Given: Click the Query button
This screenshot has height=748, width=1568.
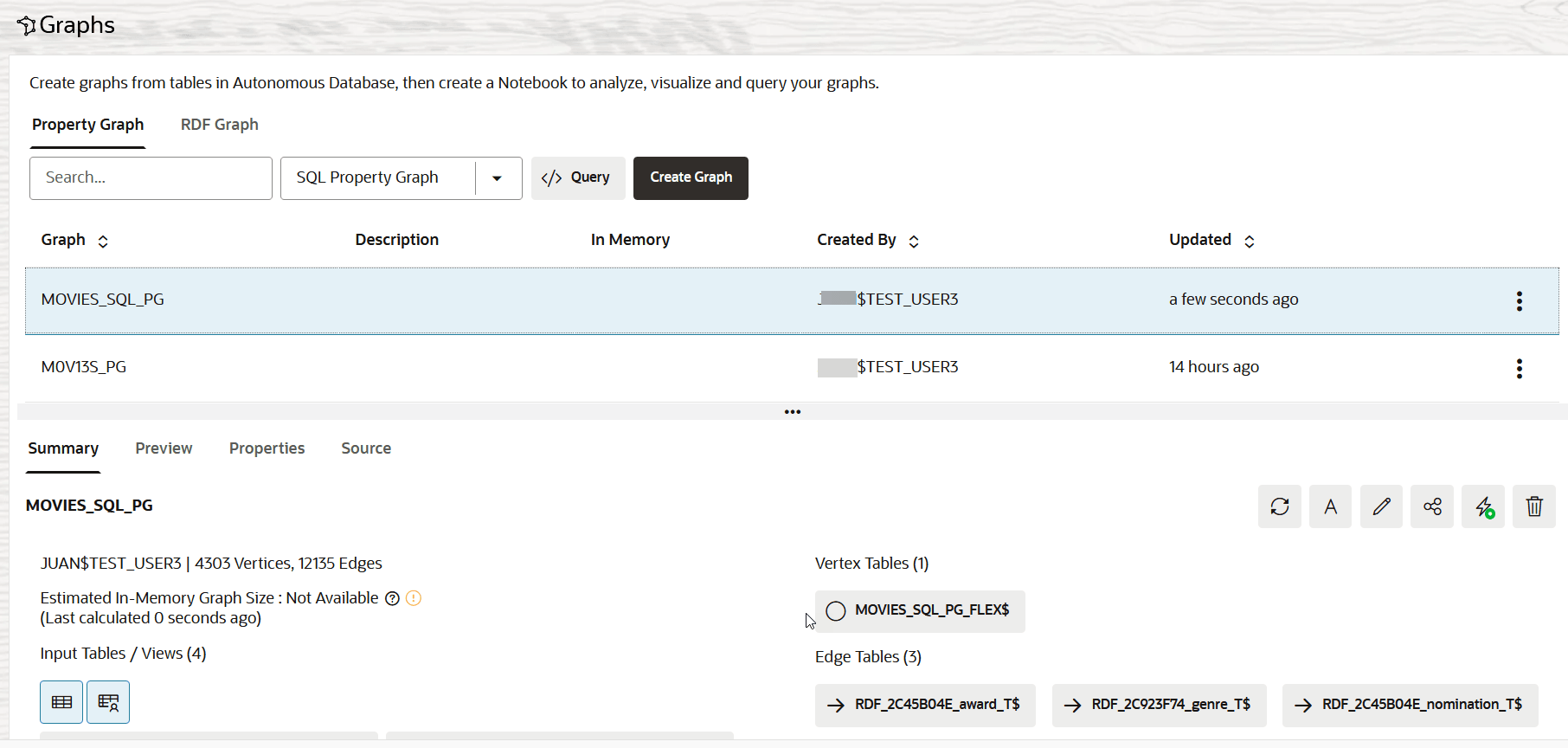Looking at the screenshot, I should (578, 178).
